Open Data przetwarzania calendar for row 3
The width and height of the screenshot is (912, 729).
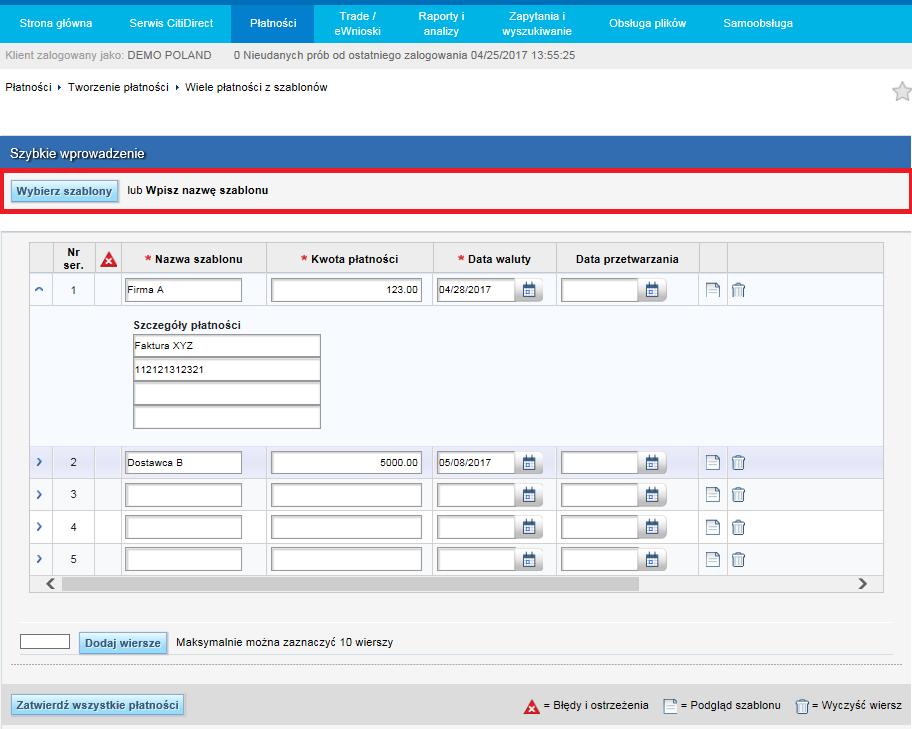[x=652, y=495]
